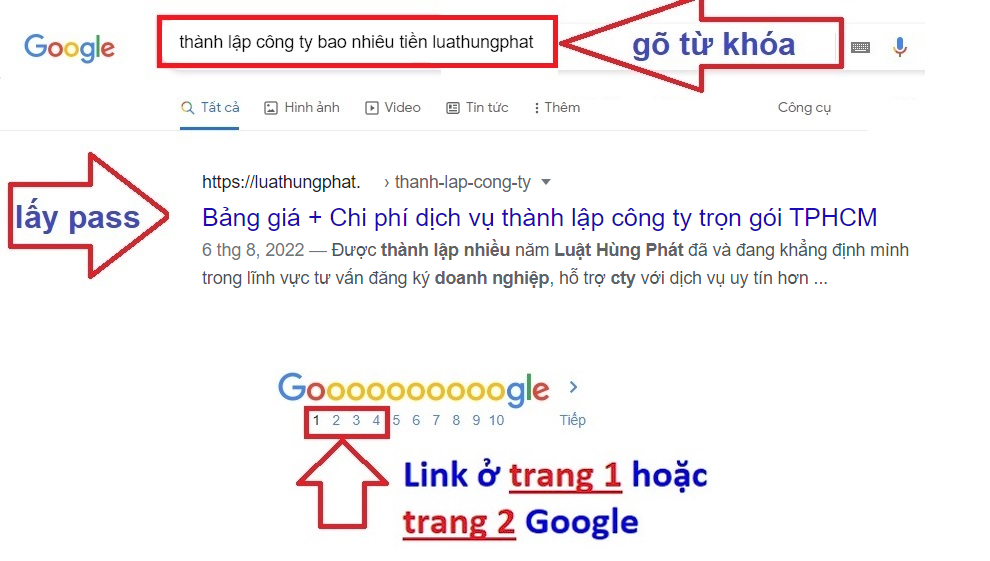990x561 pixels.
Task: Click the Video play icon
Action: 372,108
